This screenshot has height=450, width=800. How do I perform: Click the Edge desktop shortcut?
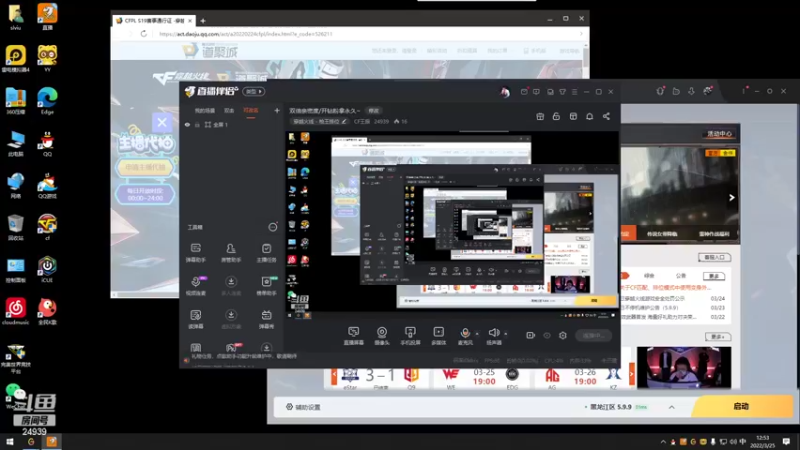click(47, 101)
